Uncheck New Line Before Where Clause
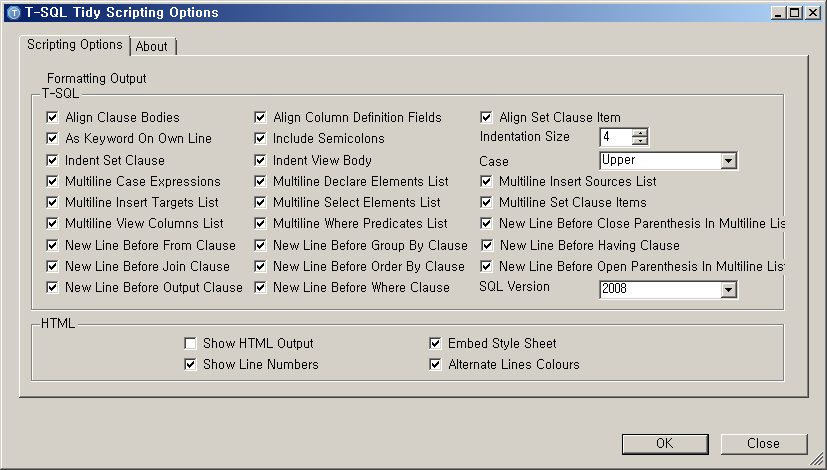Screen dimensions: 827x470 pos(260,287)
